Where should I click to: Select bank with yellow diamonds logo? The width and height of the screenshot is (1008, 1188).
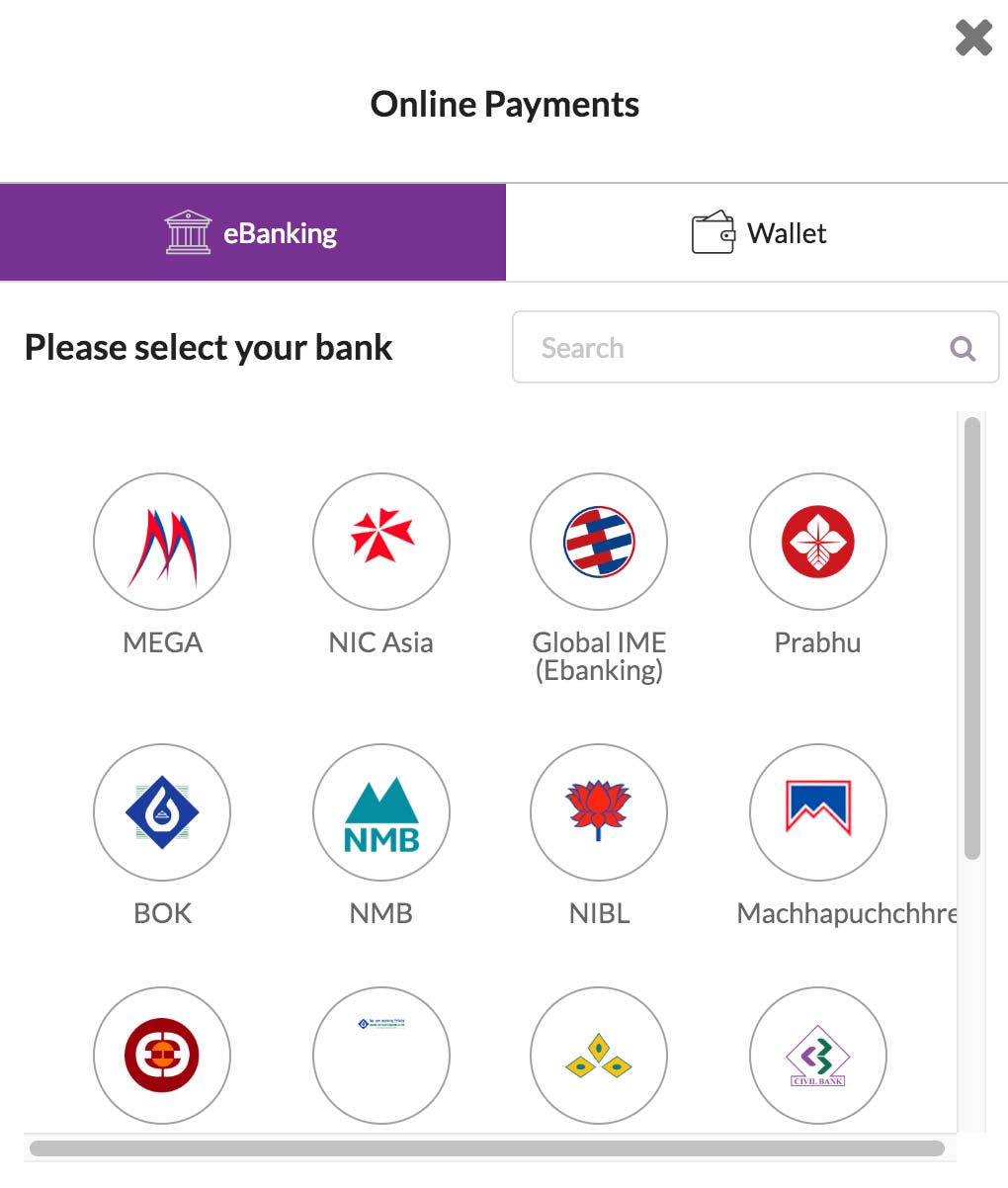click(599, 1056)
